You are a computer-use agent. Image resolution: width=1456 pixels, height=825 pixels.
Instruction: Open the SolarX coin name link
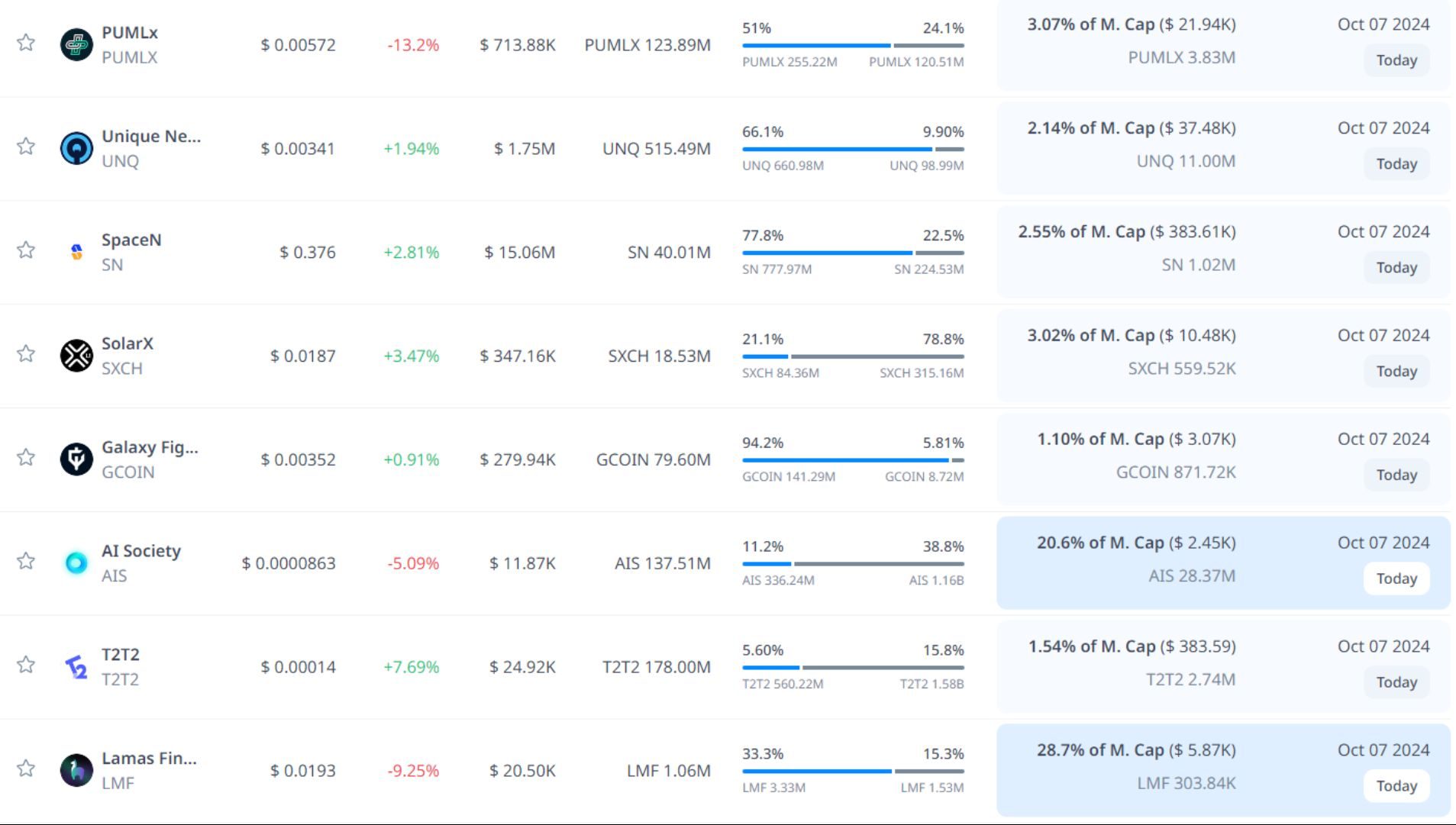[x=128, y=343]
